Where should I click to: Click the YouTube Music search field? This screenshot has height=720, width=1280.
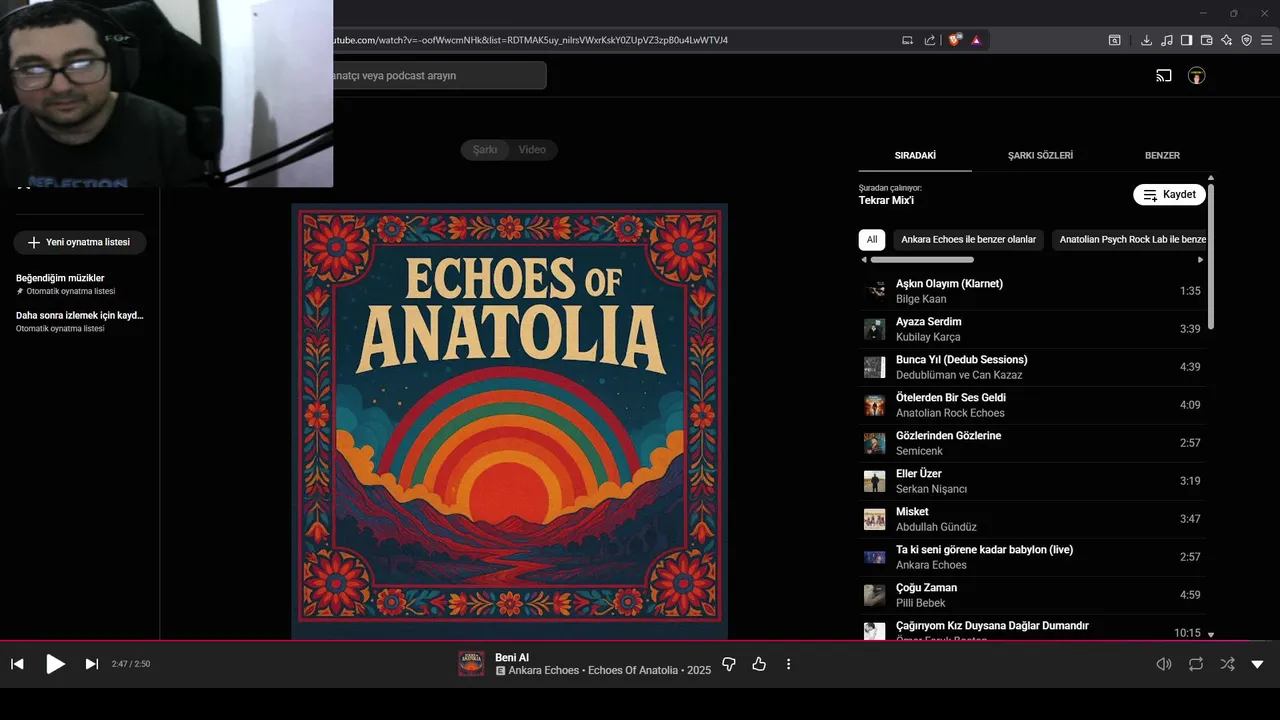tap(438, 75)
